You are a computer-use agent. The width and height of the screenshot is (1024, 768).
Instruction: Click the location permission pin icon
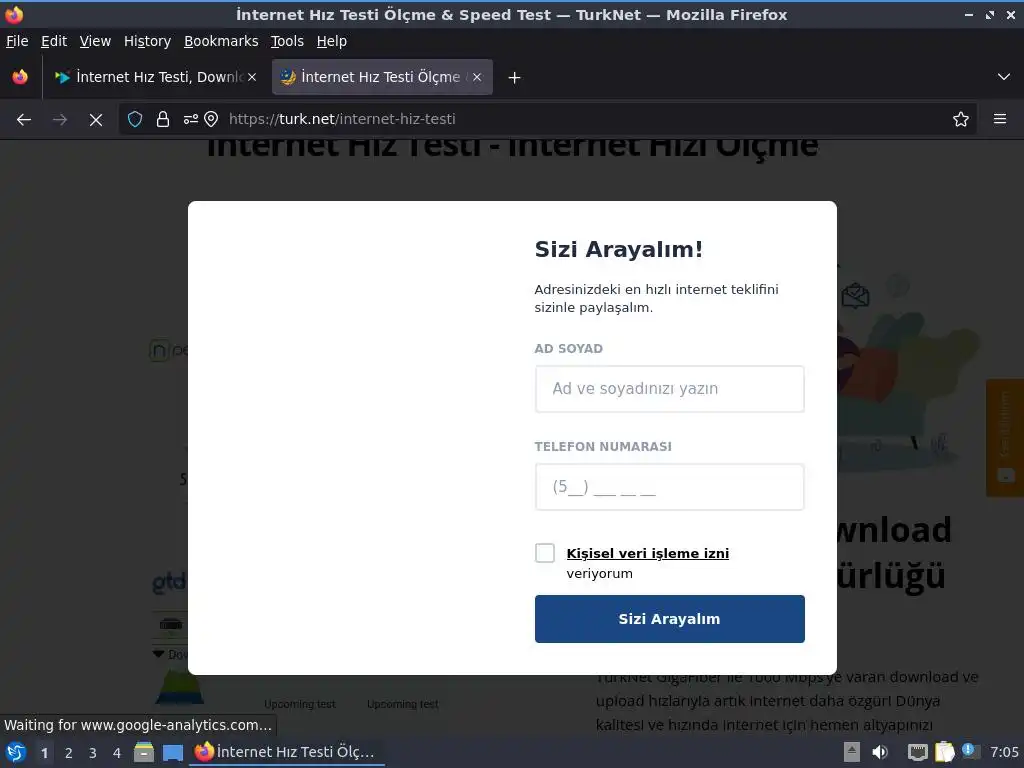coord(211,119)
